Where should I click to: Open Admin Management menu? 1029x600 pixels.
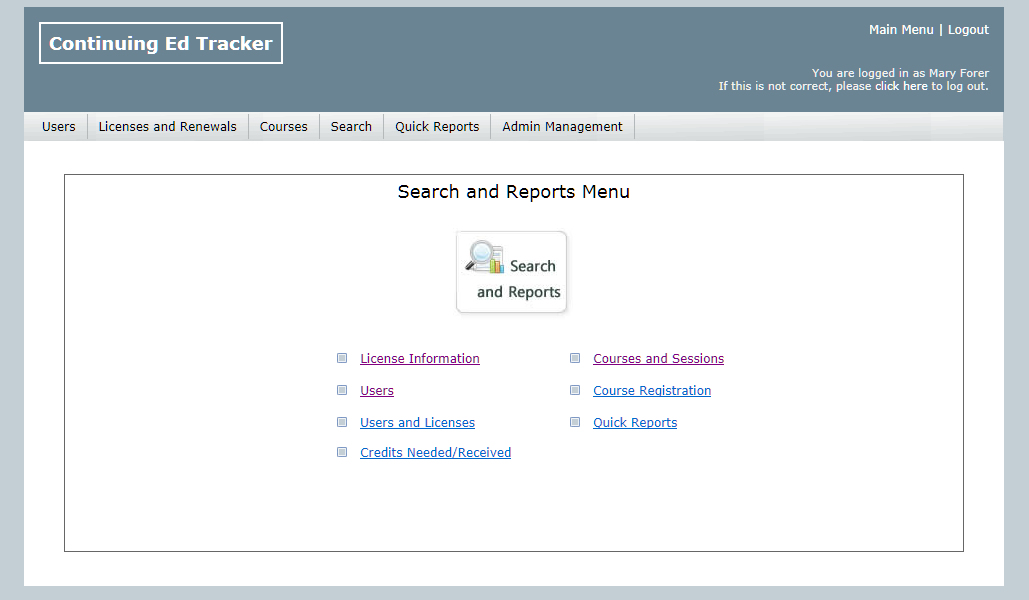click(x=562, y=127)
